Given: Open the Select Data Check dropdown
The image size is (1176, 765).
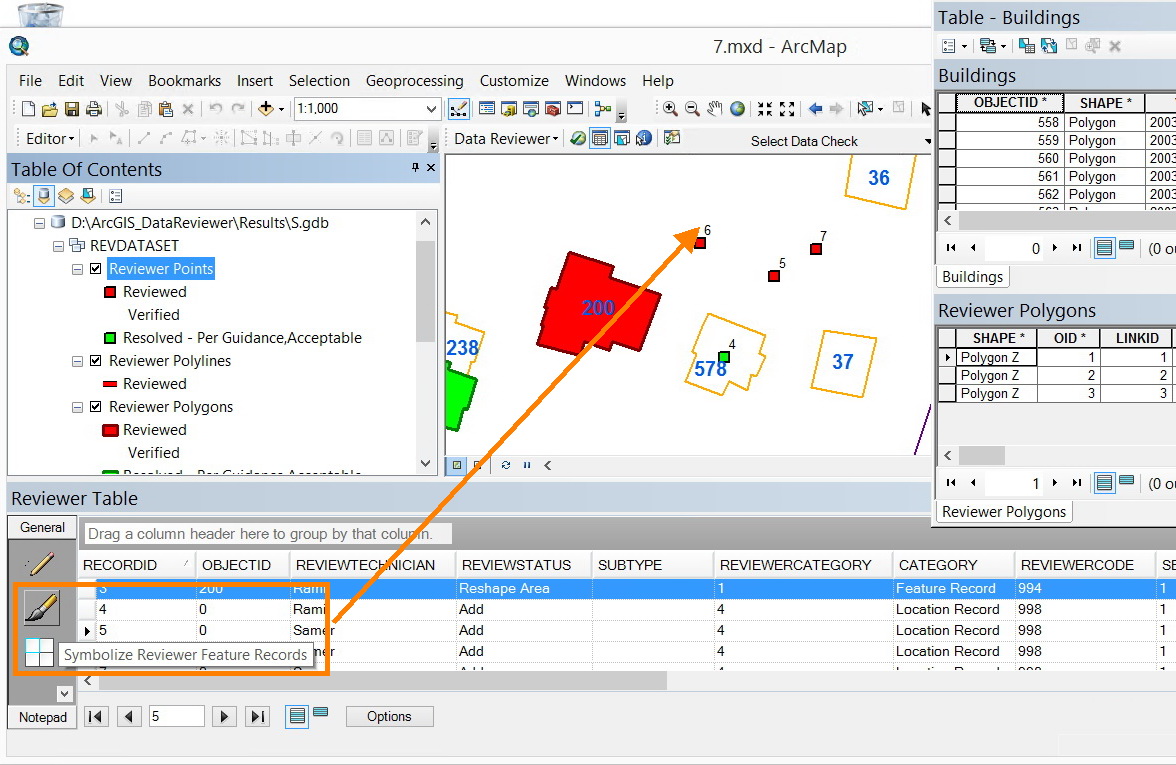Looking at the screenshot, I should point(928,141).
